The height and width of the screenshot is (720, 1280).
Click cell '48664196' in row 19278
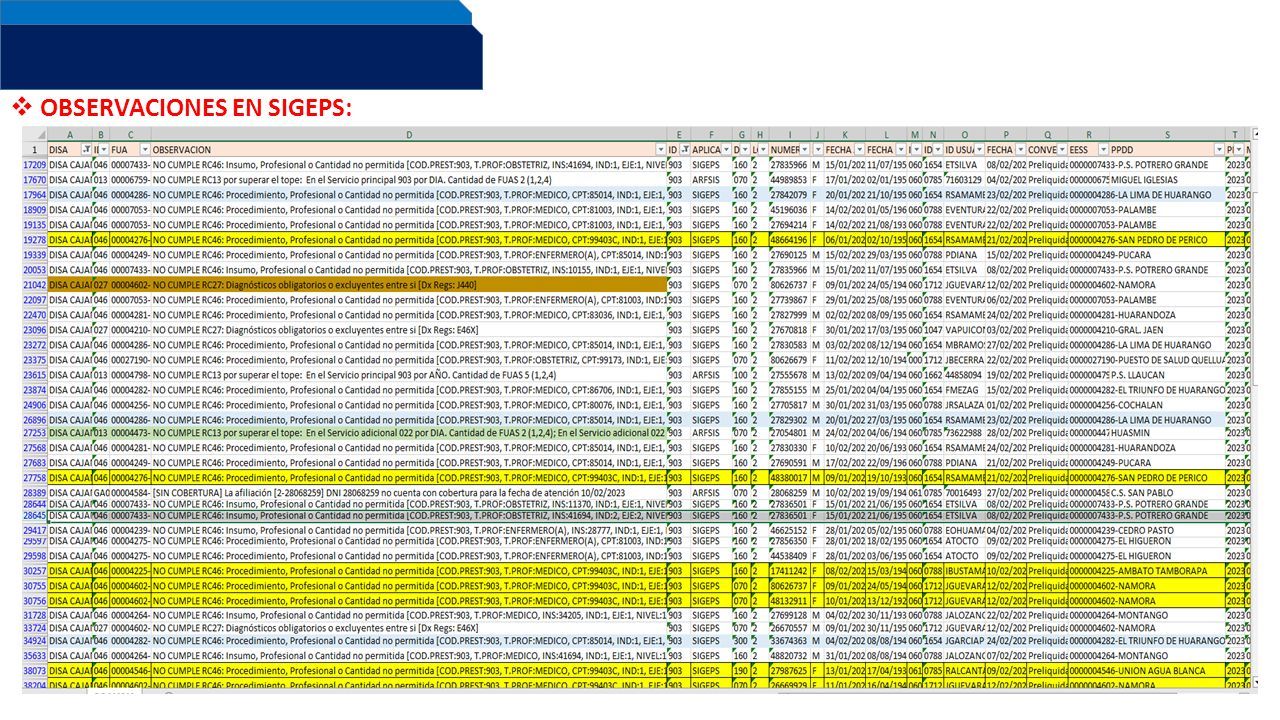[789, 240]
